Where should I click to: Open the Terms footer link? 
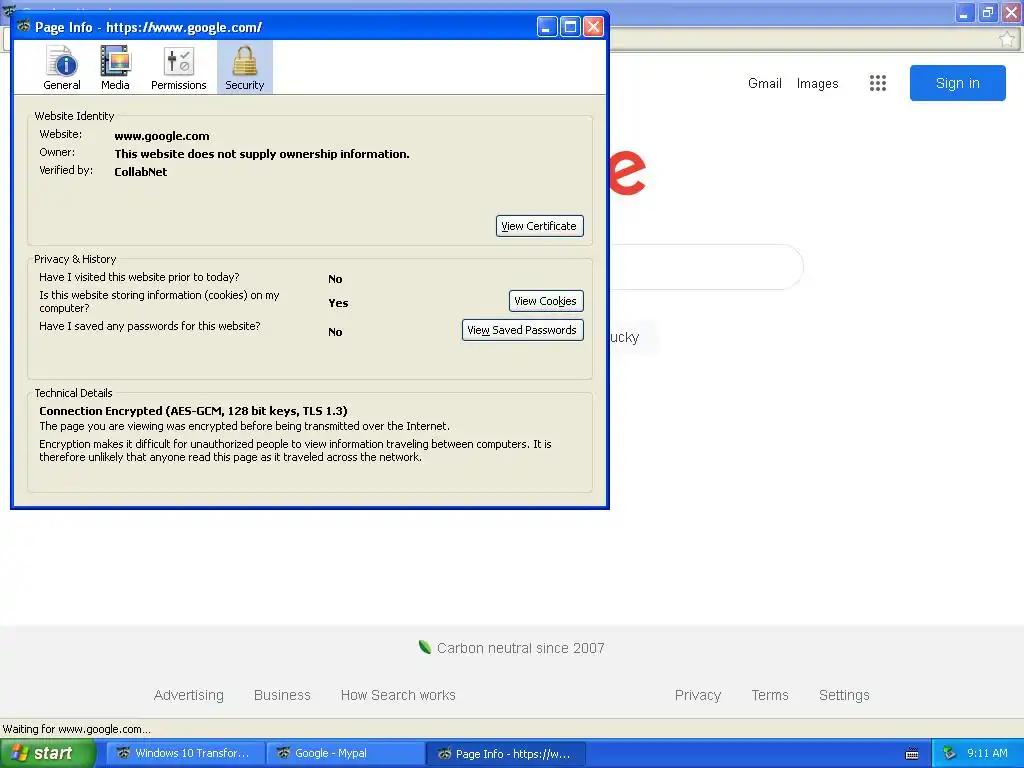click(770, 695)
